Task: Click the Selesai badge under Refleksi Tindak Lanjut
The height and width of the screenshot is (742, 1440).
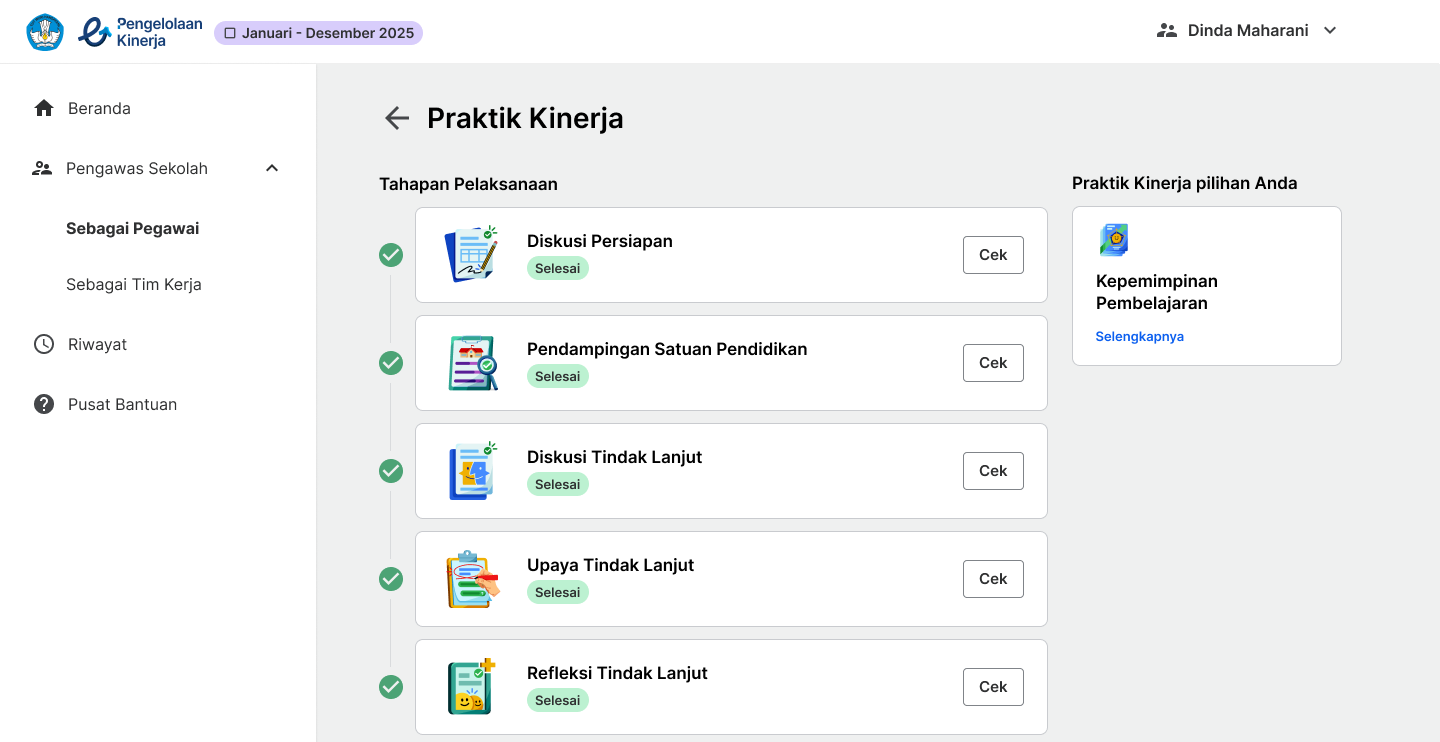Action: 558,700
